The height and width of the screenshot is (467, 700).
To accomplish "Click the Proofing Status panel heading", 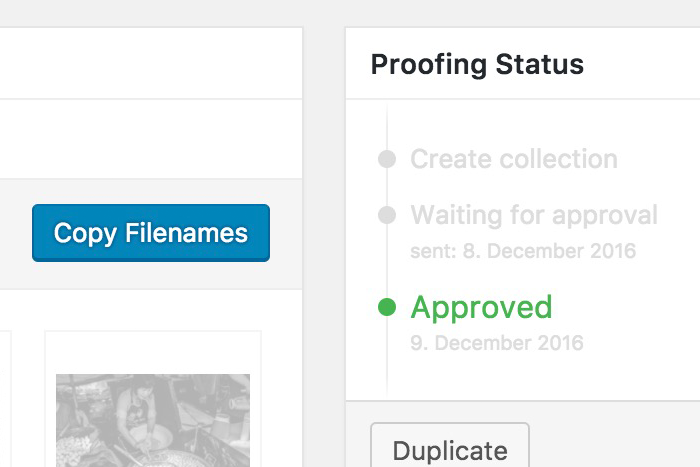I will click(477, 65).
